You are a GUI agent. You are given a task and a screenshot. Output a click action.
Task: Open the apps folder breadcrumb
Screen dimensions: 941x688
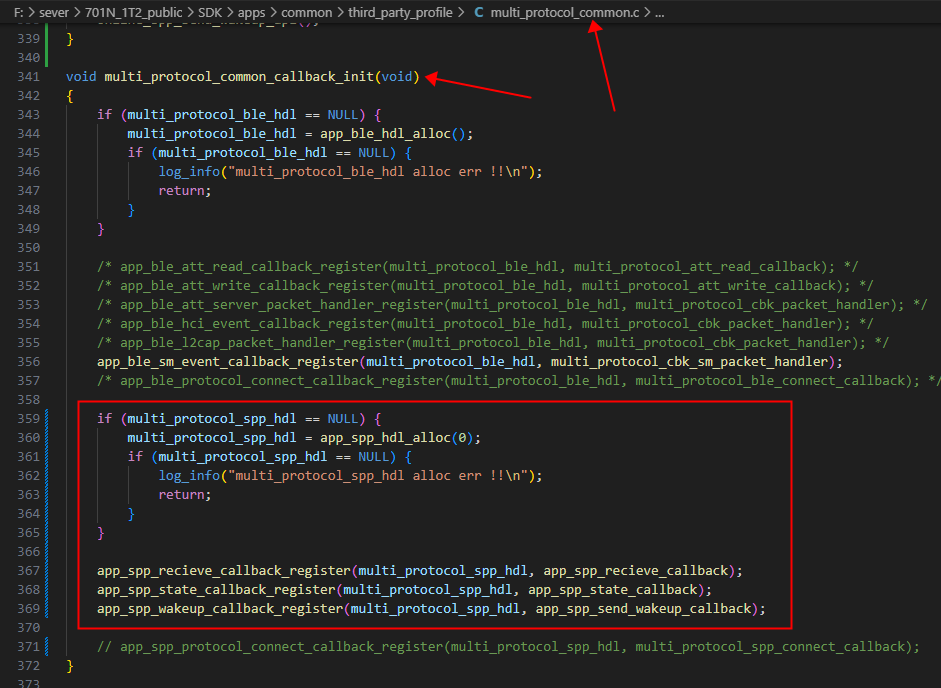coord(251,12)
